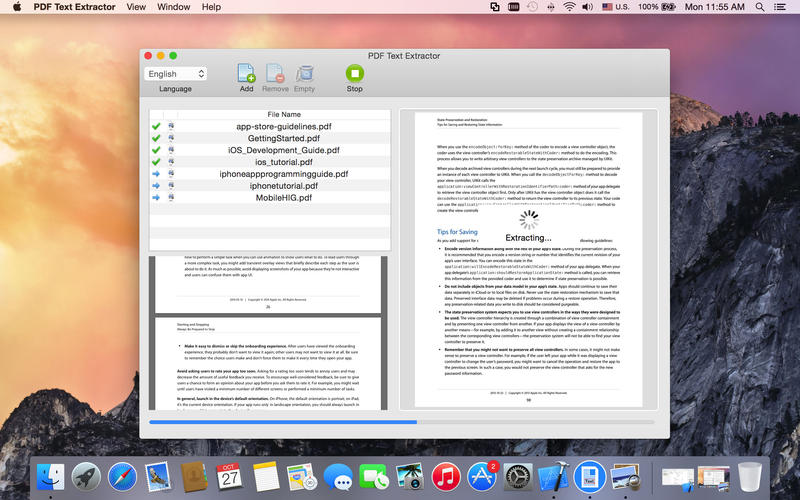Open Preview from the Dock

tap(626, 478)
